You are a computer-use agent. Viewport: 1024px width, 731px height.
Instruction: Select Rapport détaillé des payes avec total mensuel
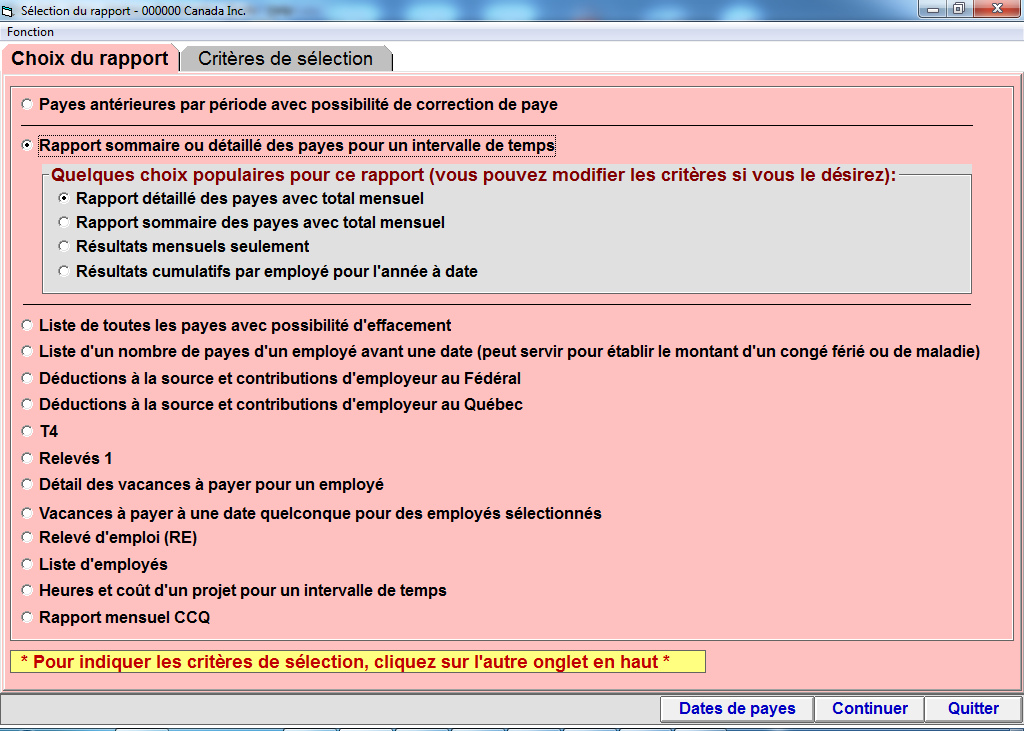[65, 198]
